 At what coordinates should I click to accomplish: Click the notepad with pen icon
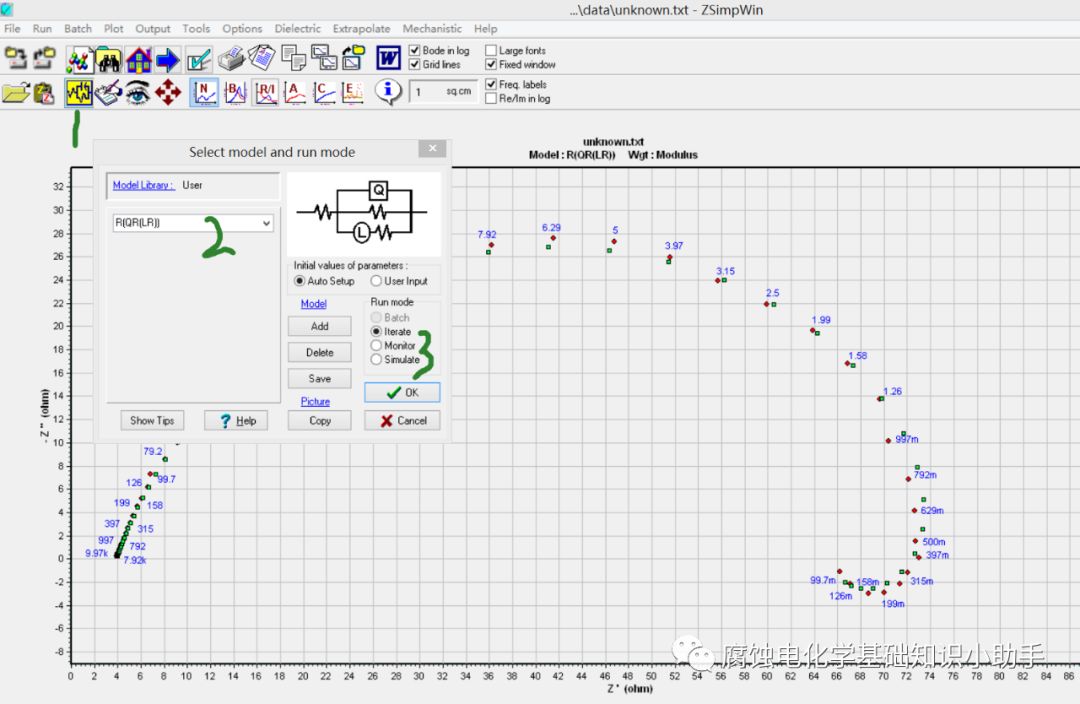pos(108,92)
